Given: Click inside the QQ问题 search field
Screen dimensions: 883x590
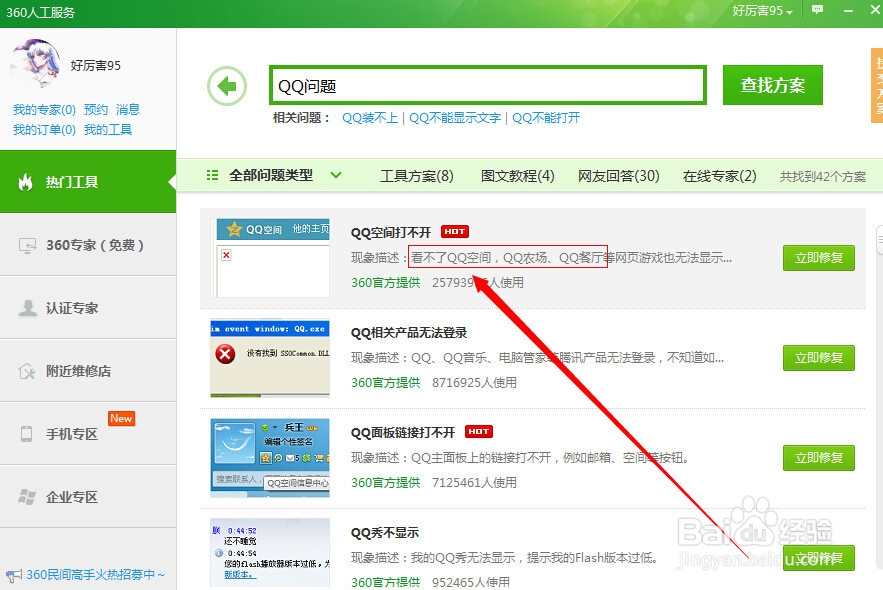Looking at the screenshot, I should [x=486, y=86].
